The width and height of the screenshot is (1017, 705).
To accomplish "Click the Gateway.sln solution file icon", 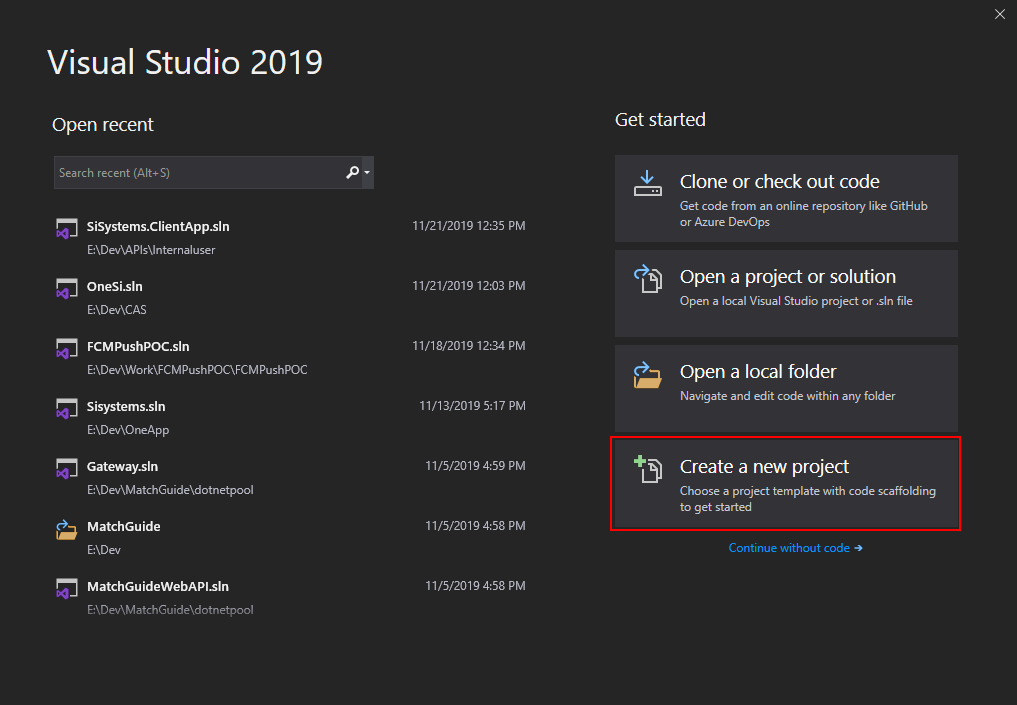I will [66, 469].
